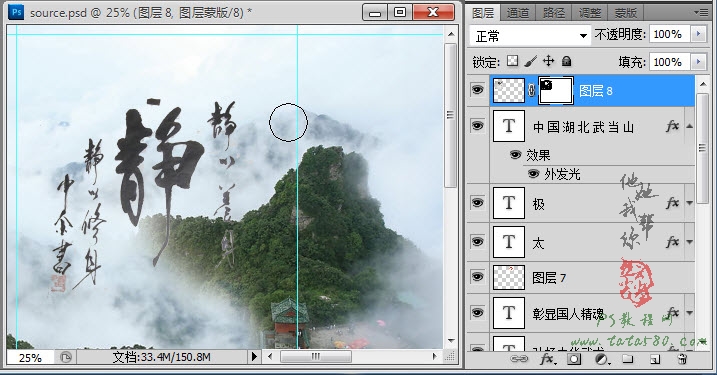Lock image pixels brush icon
The width and height of the screenshot is (717, 375).
click(x=530, y=61)
